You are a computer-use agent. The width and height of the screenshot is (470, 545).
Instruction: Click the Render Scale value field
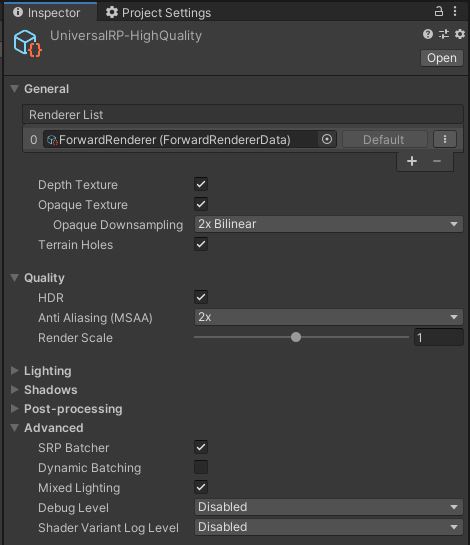[x=438, y=337]
